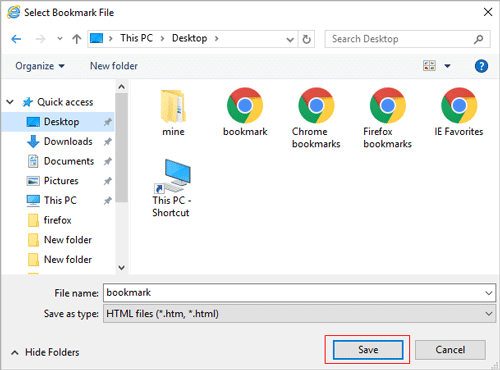Click the scroll up arrow of navigation pane
Screen dimensions: 500x370
(122, 87)
